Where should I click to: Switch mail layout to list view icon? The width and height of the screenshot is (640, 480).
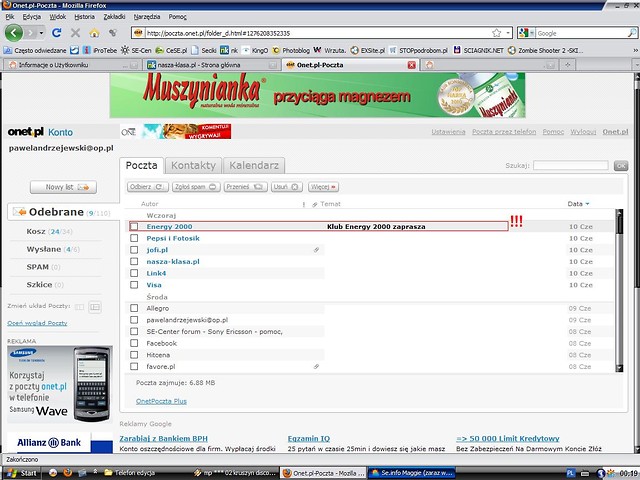tap(95, 307)
